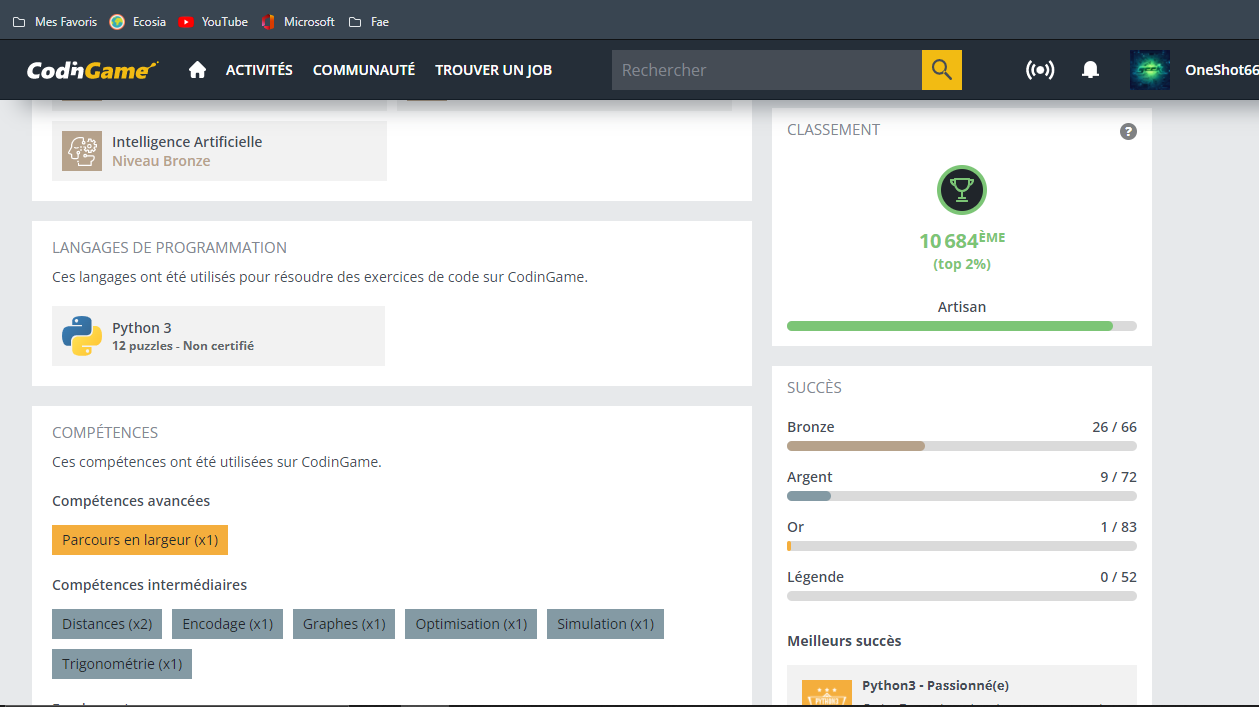
Task: Click the Artisan level progress bar
Action: [962, 326]
